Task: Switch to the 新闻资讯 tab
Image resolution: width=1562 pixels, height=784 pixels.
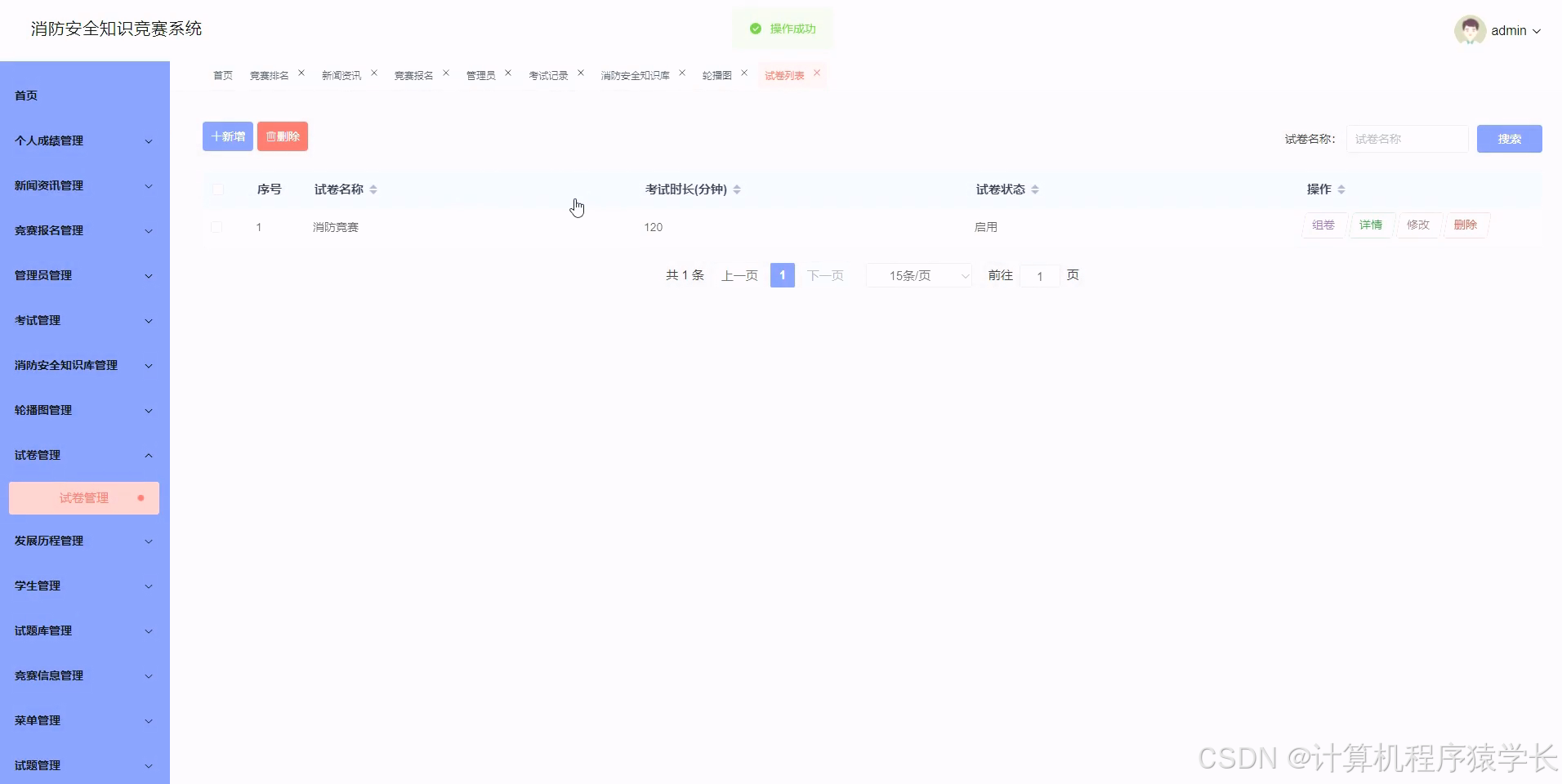Action: 341,75
